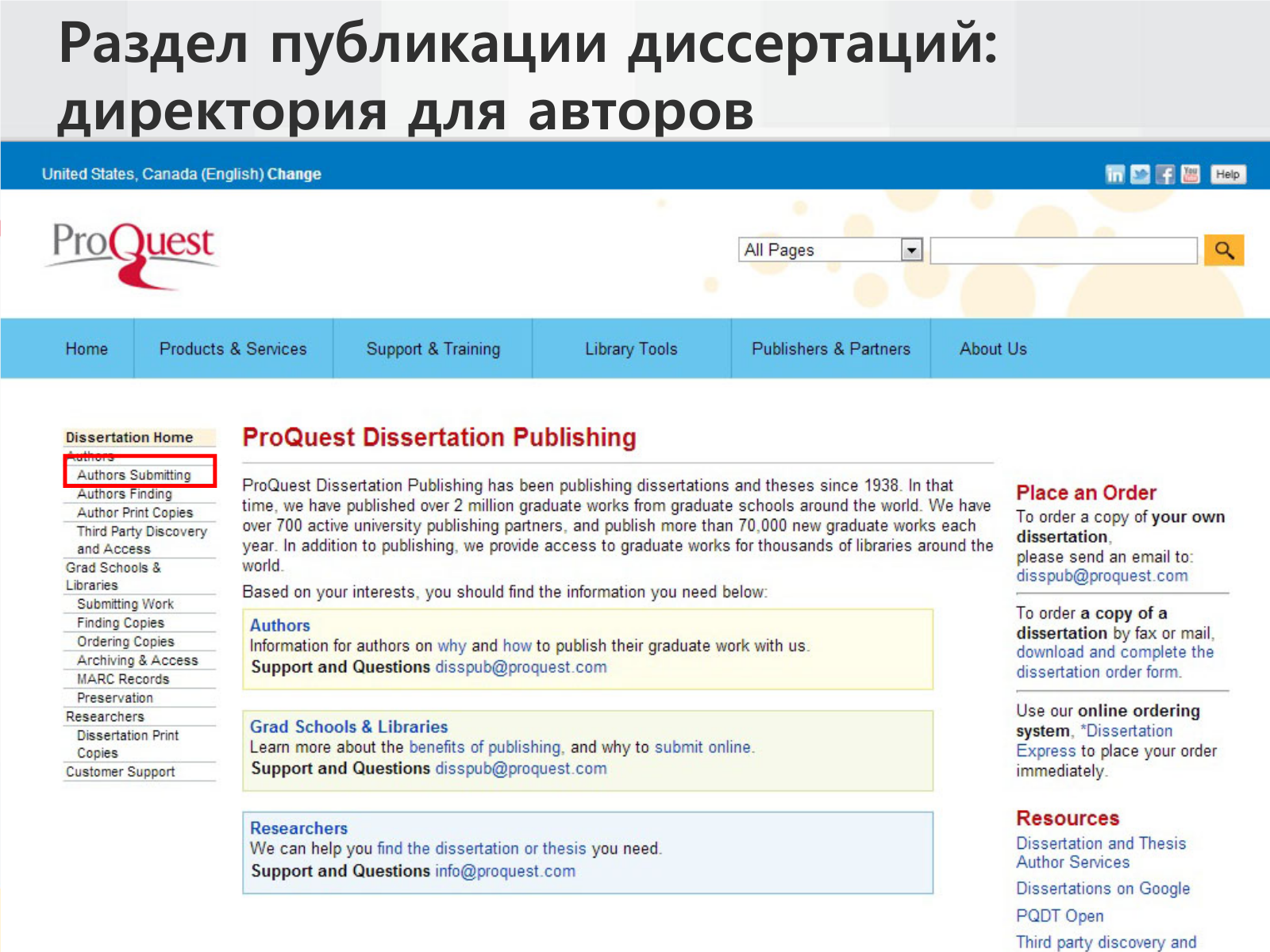Select Author Print Copies in sidebar
The image size is (1270, 952).
click(x=135, y=512)
